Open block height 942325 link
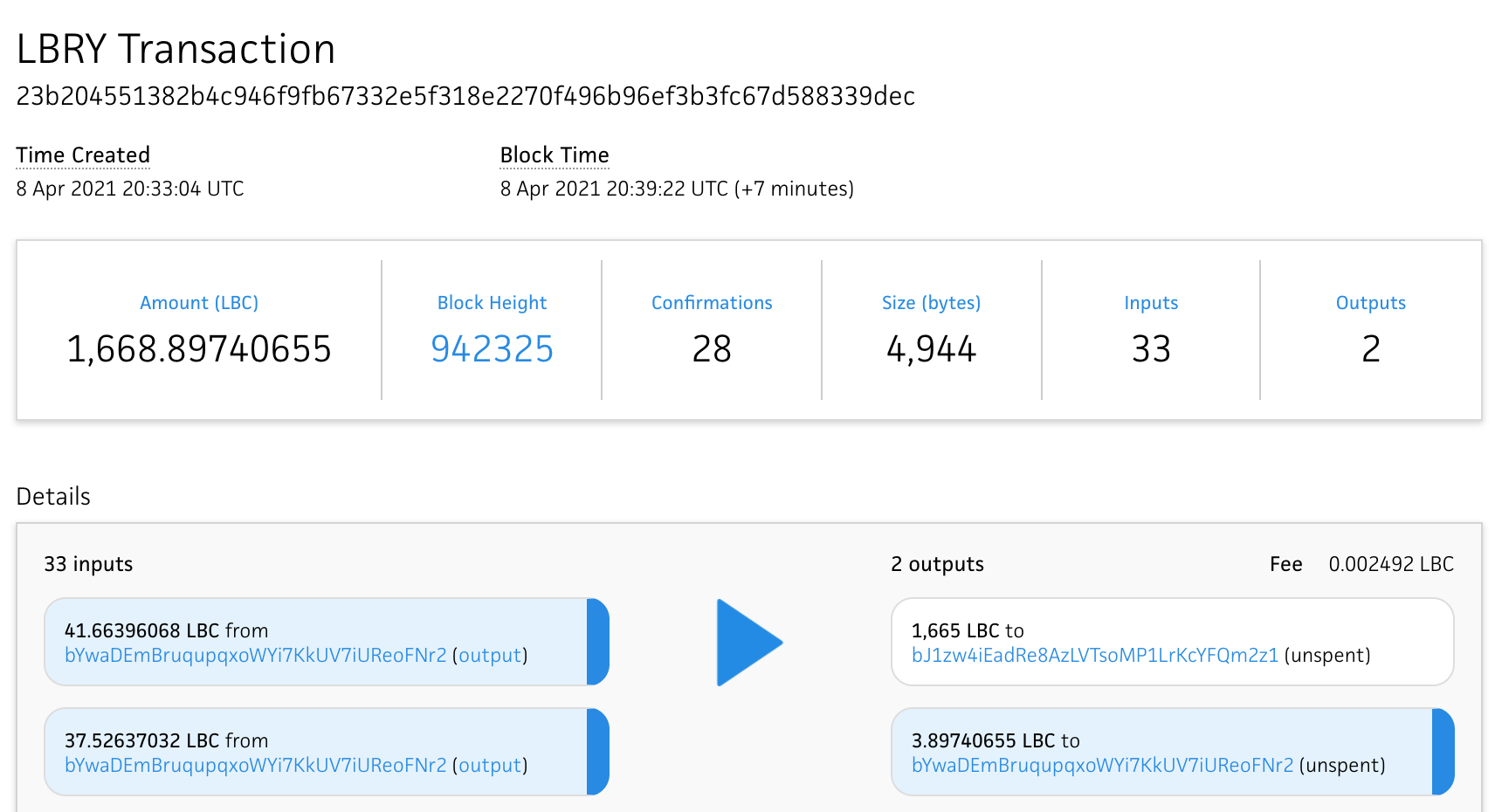 [x=492, y=349]
